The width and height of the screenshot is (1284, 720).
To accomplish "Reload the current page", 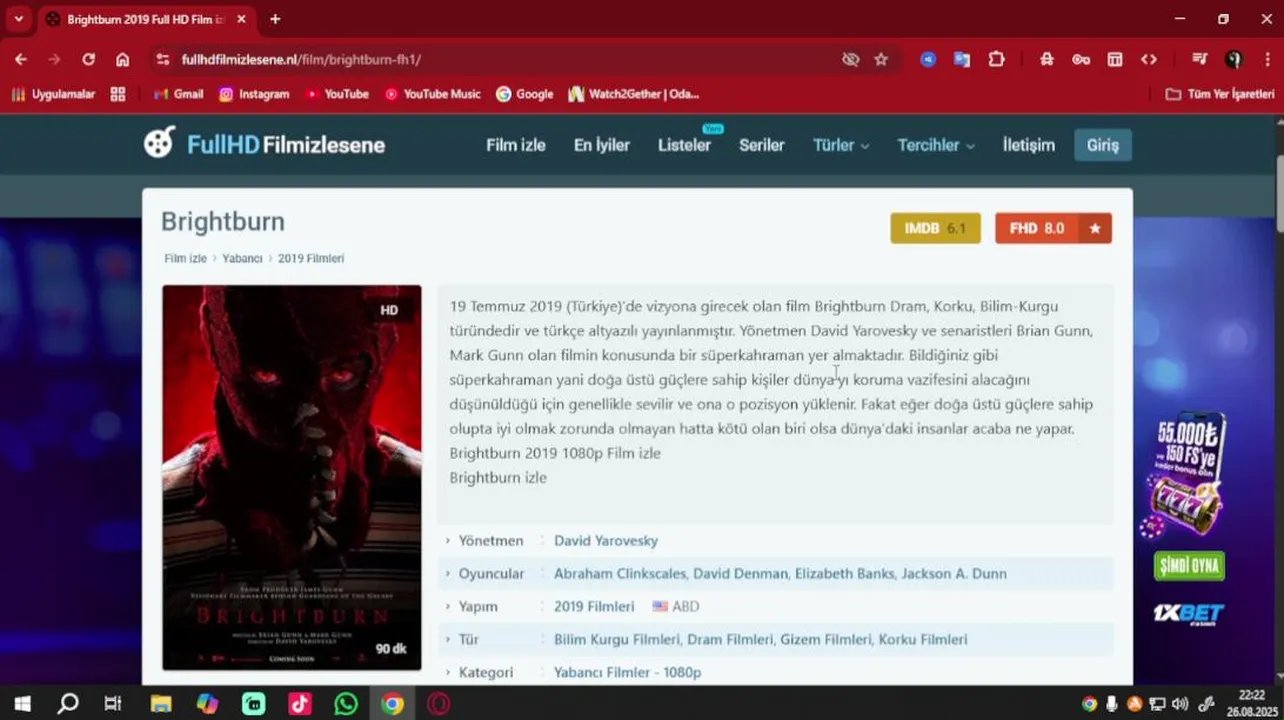I will [88, 59].
